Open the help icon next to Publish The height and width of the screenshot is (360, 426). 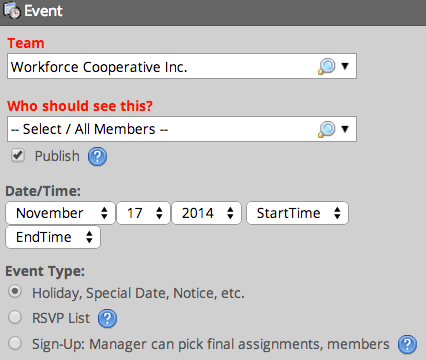[x=97, y=156]
